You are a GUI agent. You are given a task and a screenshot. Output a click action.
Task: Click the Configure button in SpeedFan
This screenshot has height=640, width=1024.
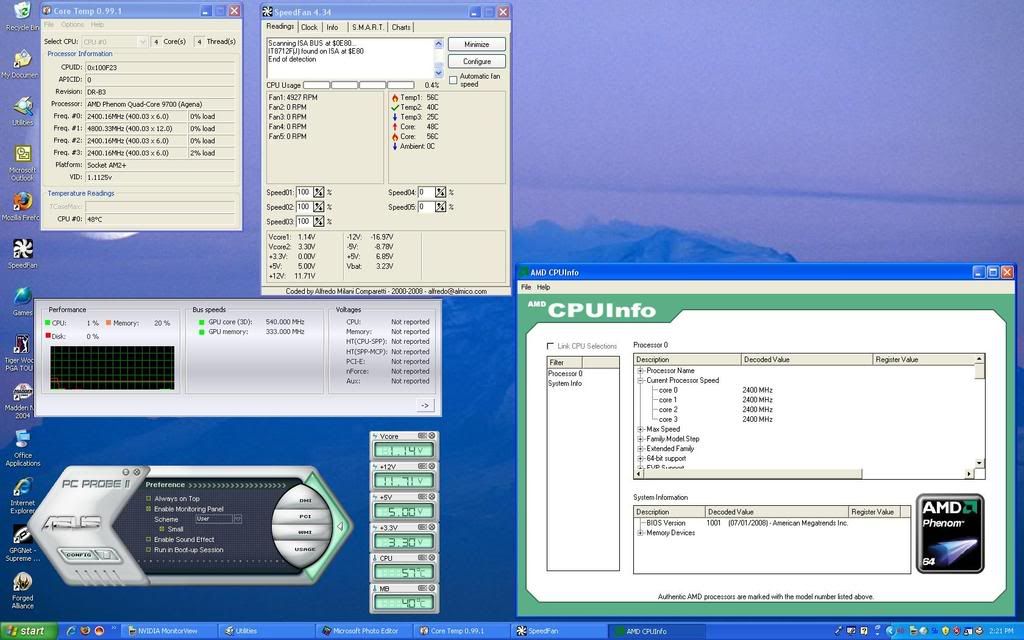(476, 61)
